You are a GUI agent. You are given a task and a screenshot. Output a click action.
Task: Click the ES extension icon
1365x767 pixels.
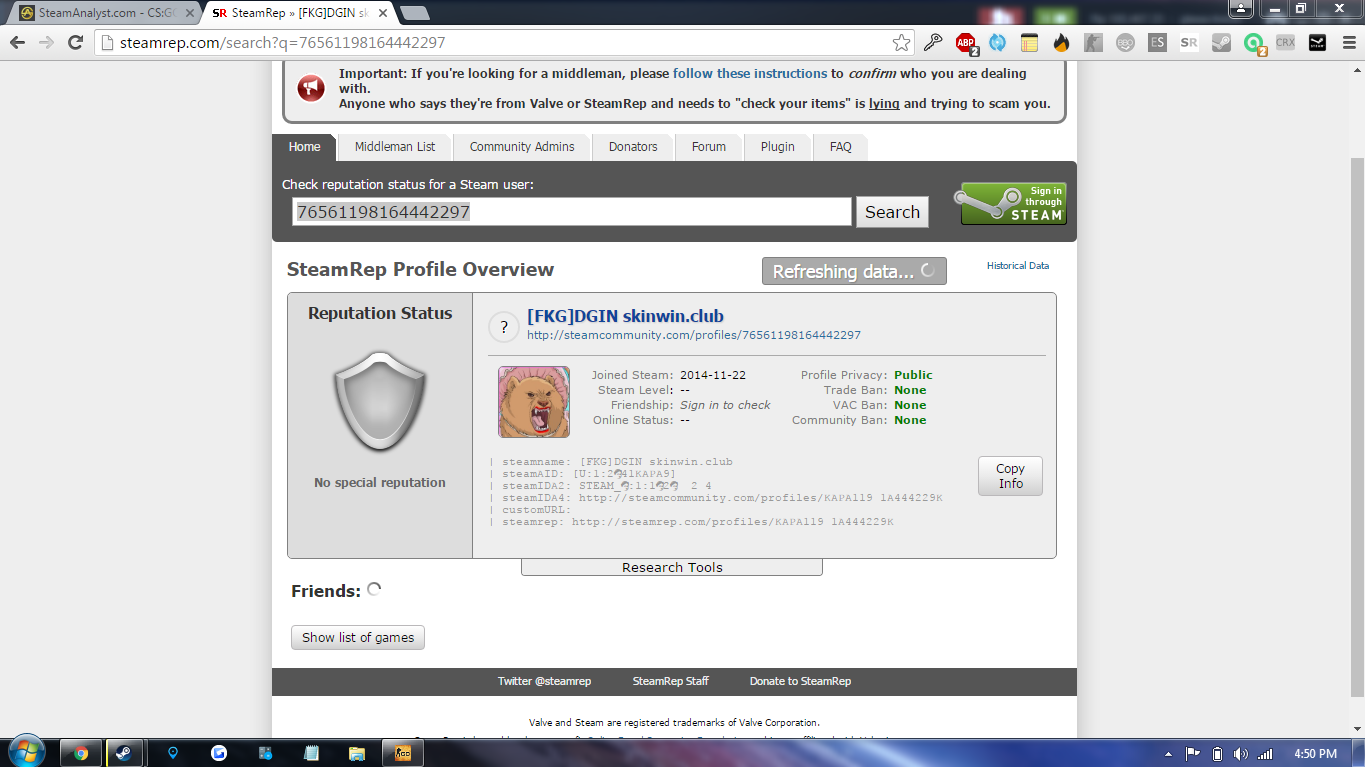point(1157,43)
